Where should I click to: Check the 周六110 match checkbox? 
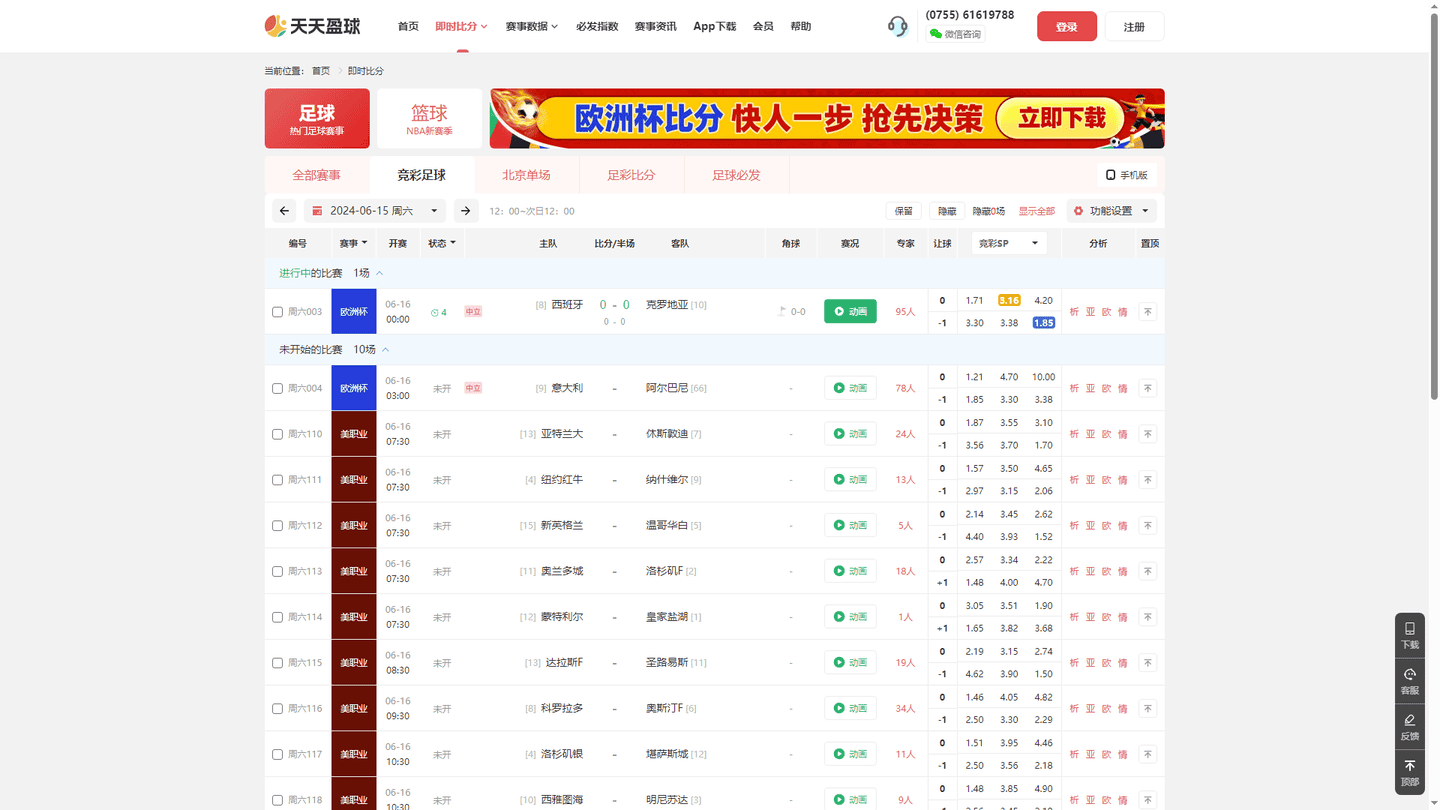[278, 434]
